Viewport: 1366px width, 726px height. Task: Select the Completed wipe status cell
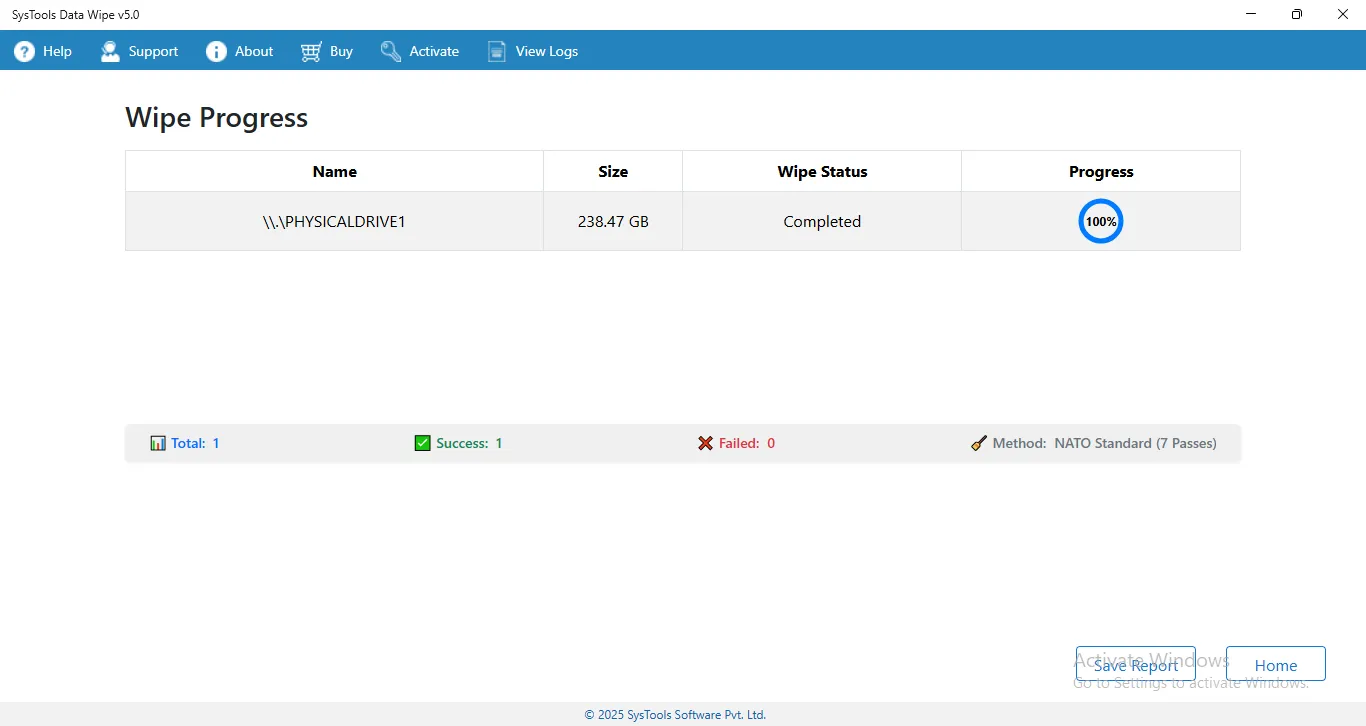point(822,221)
